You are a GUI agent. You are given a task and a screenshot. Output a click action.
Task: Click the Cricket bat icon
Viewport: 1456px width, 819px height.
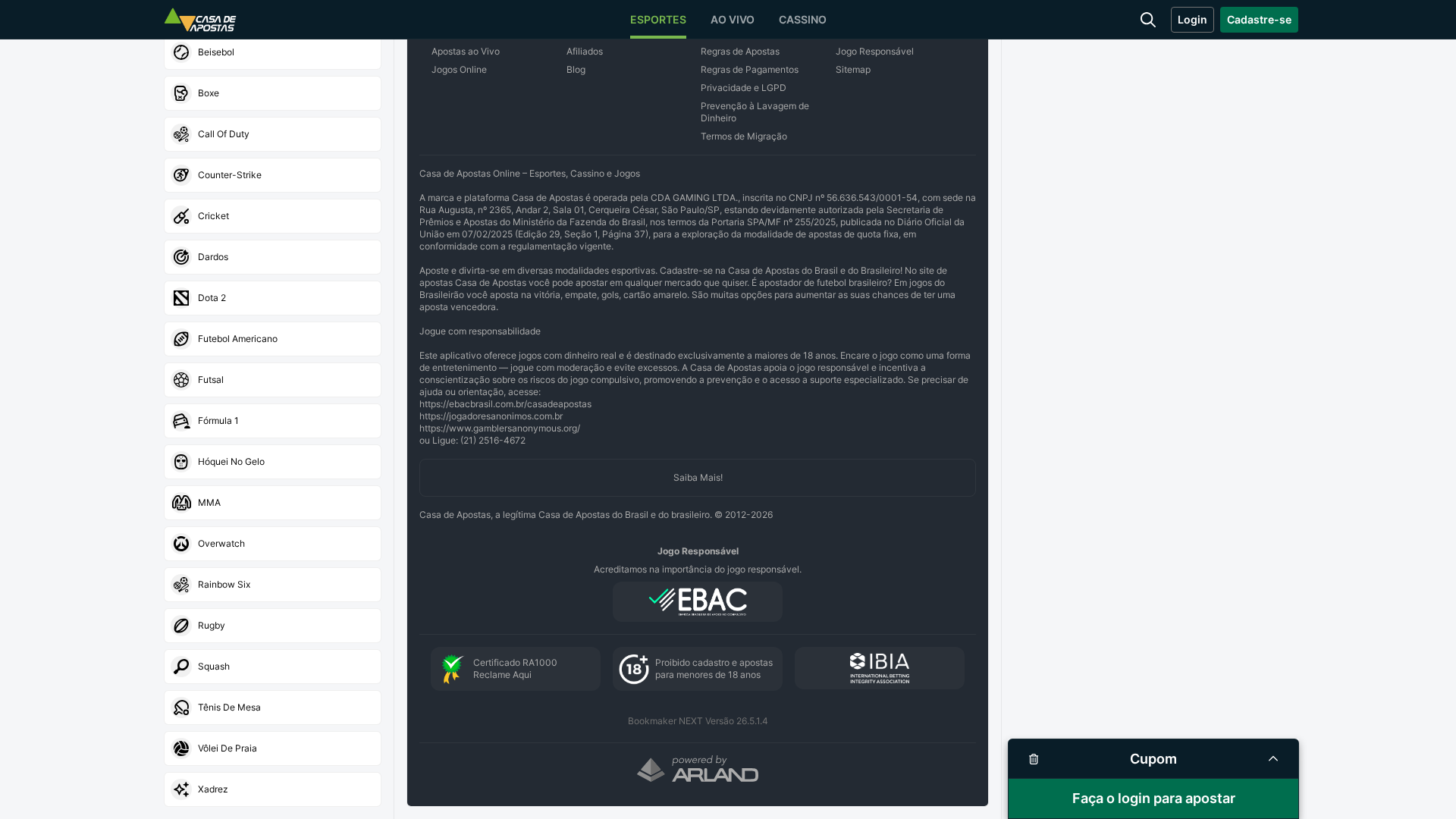(x=181, y=216)
